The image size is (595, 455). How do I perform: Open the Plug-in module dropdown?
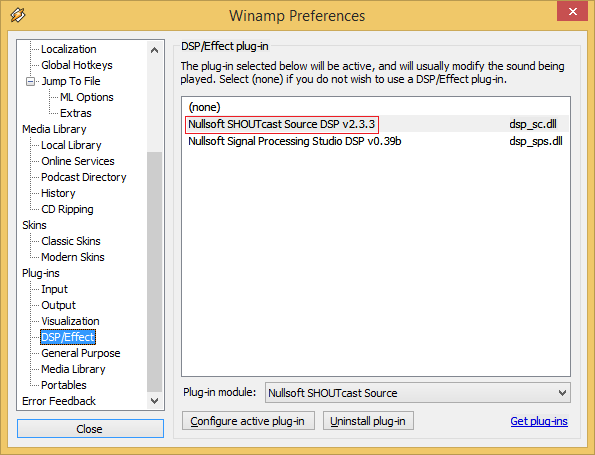coord(417,393)
